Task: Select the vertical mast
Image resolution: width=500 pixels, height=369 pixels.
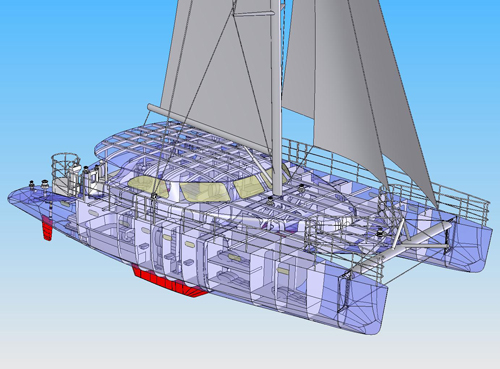Action: click(x=276, y=98)
